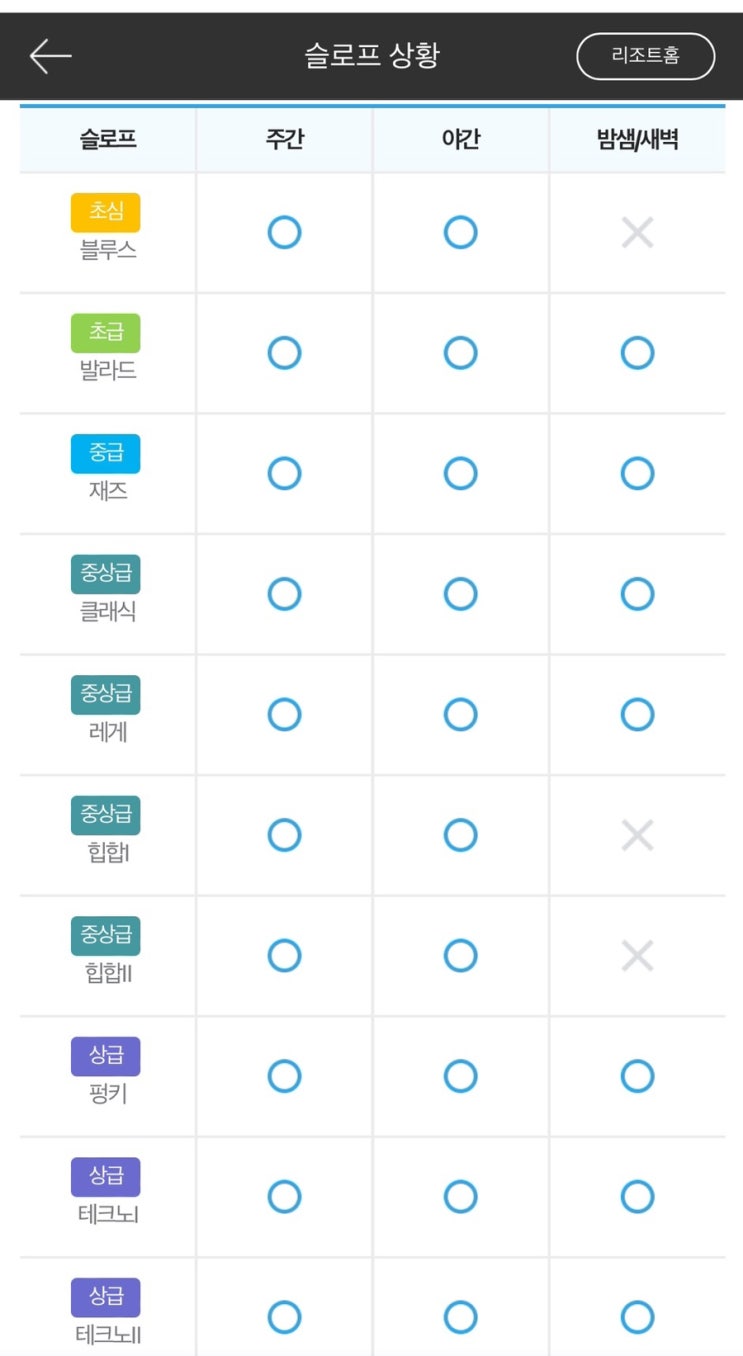The image size is (743, 1356).
Task: Click the yellow 초심 badge for 블루스
Action: click(105, 213)
